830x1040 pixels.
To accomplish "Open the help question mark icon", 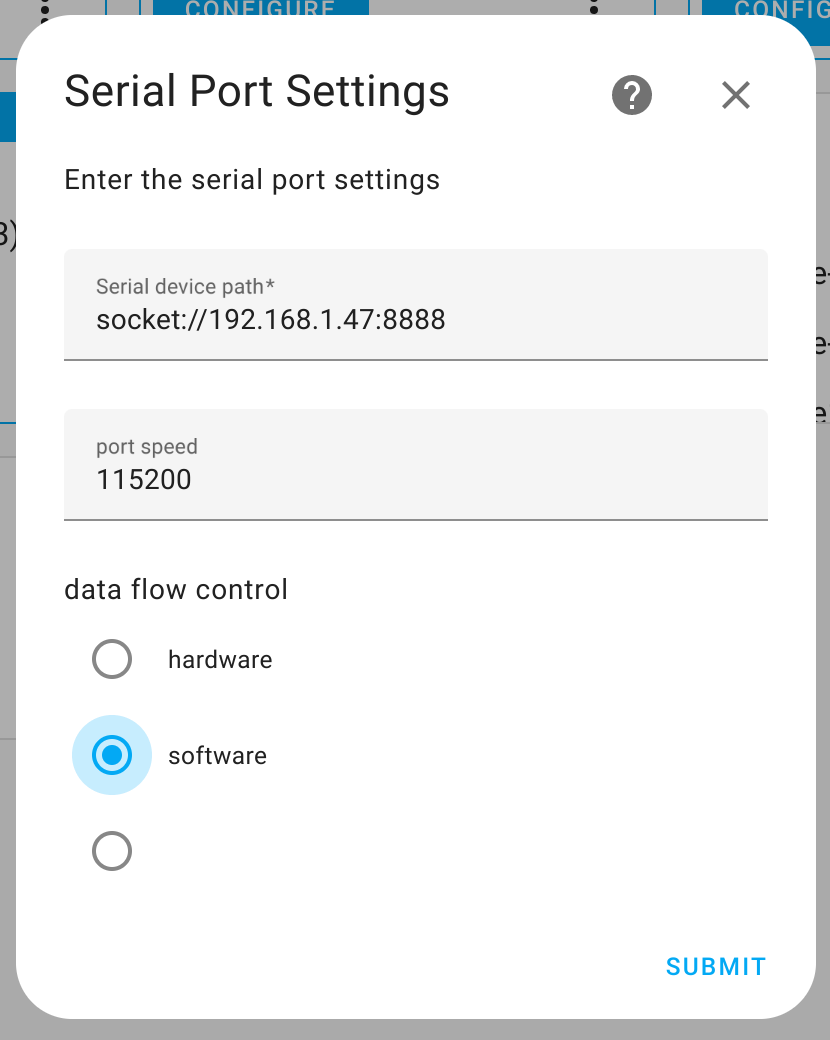I will [x=632, y=95].
